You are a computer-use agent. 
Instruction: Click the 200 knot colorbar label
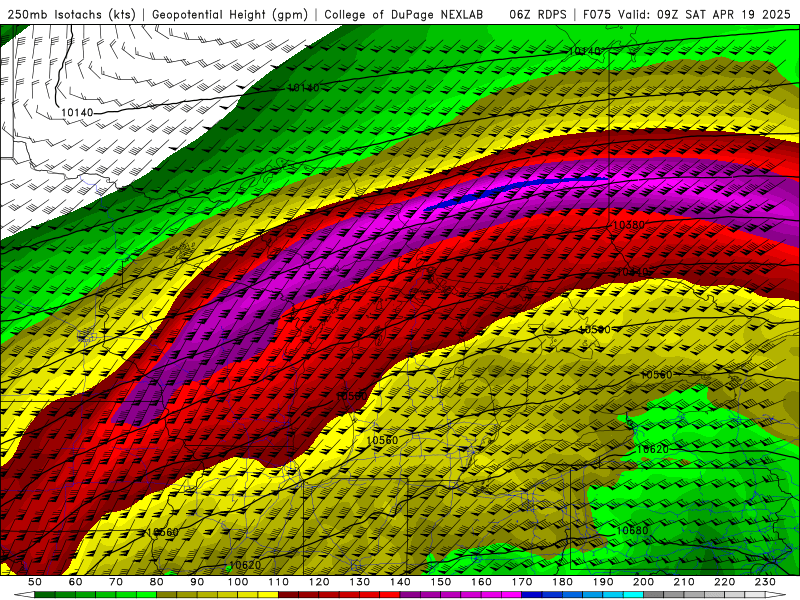pos(643,582)
